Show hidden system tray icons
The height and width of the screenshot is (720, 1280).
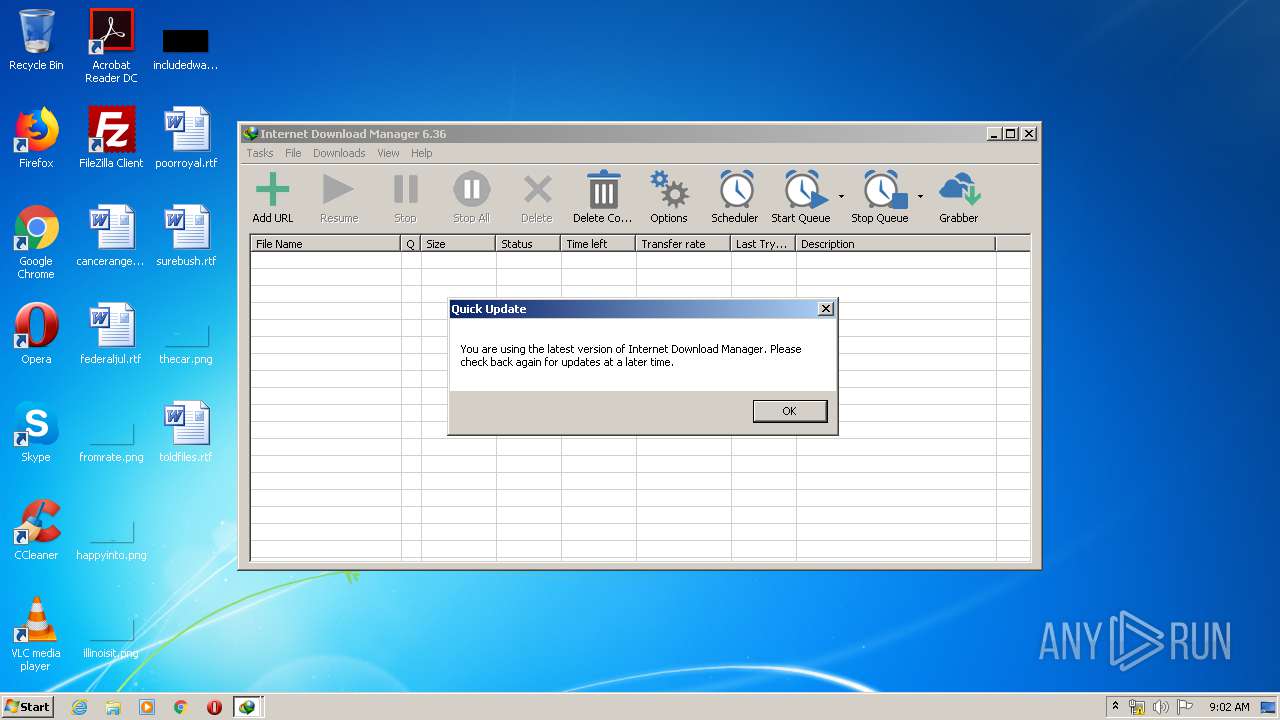click(x=1115, y=706)
